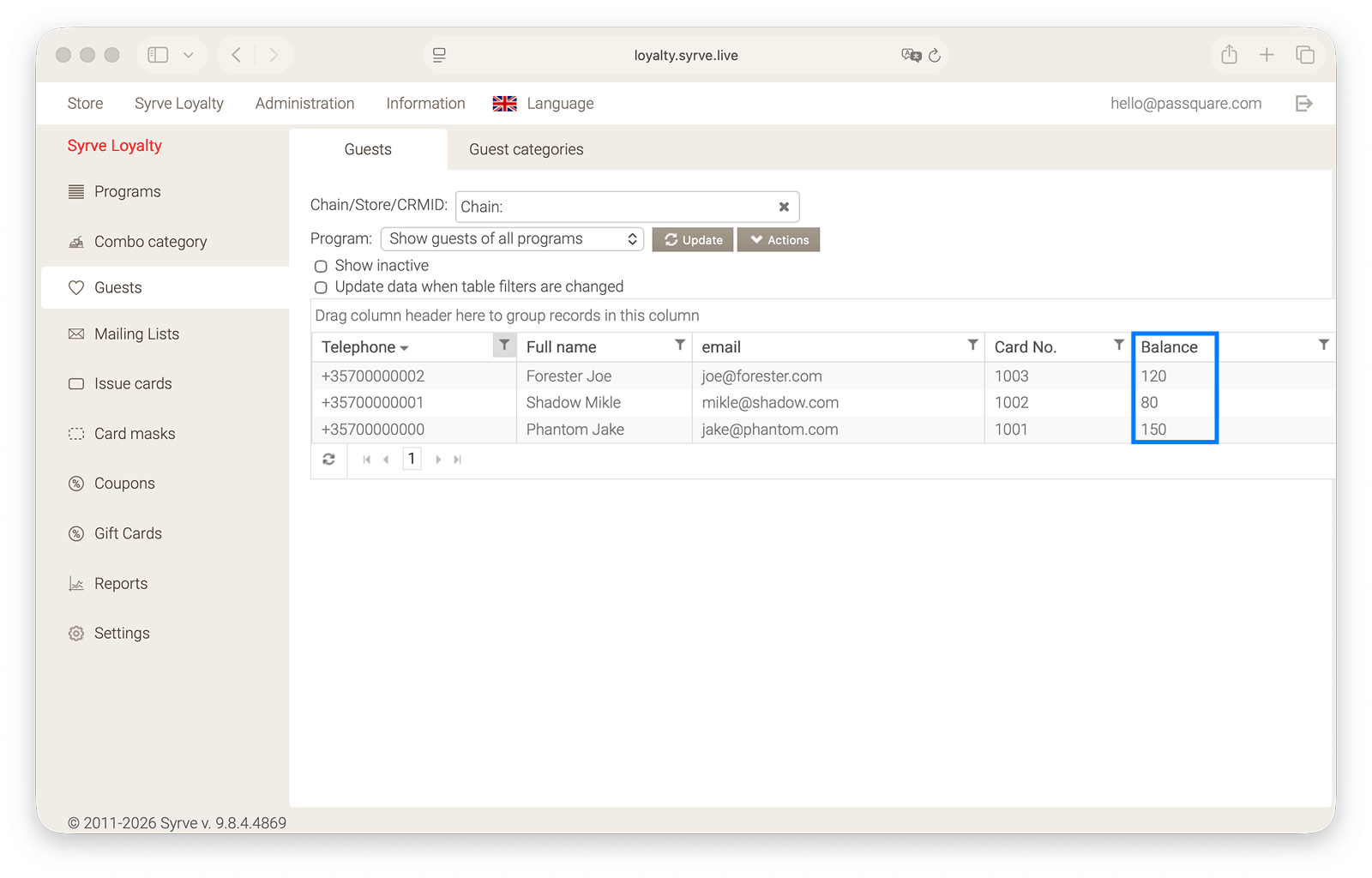Viewport: 1372px width, 878px height.
Task: Open the Administration menu
Action: coord(304,104)
